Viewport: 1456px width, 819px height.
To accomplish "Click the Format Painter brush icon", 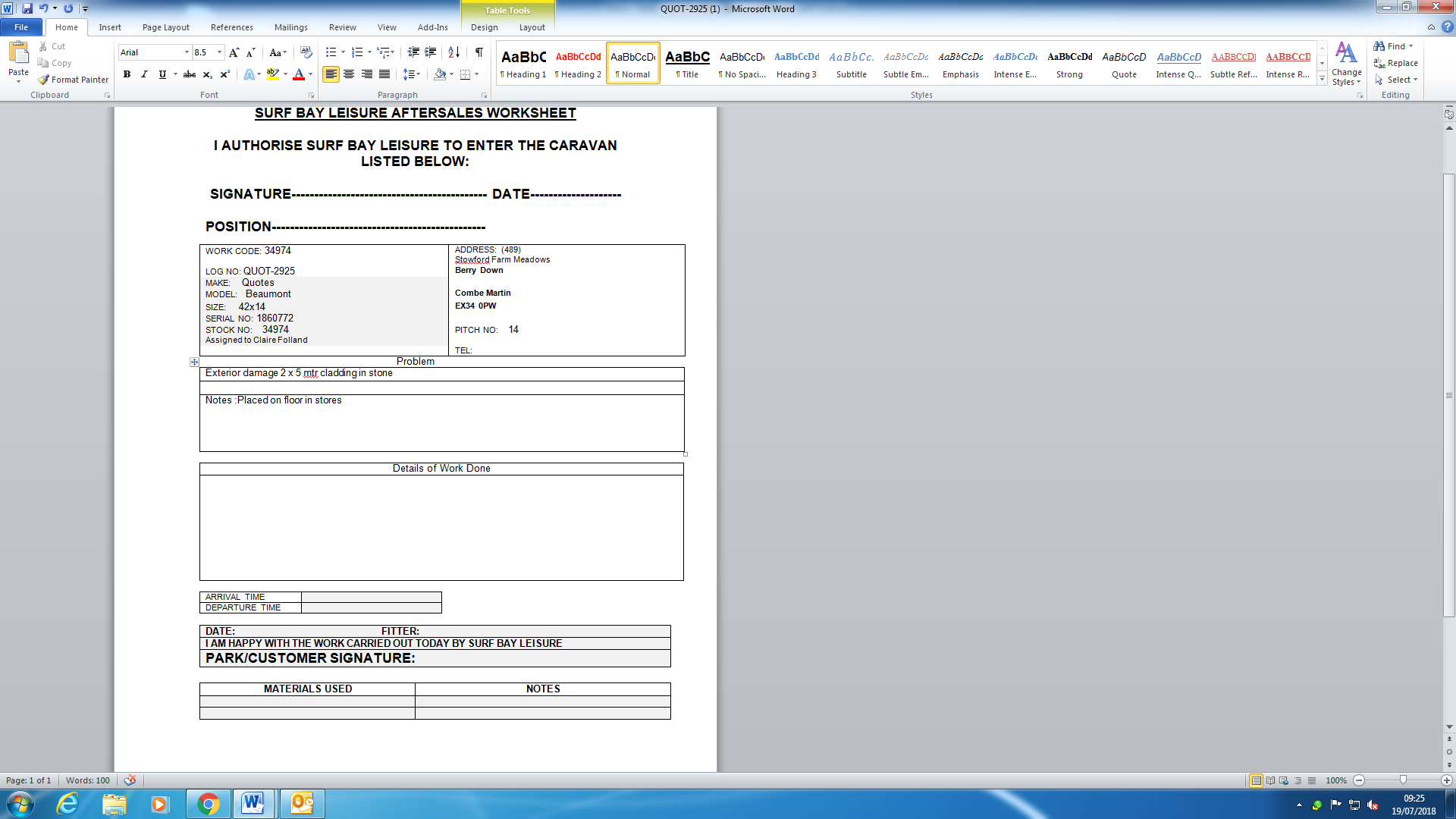I will click(44, 80).
